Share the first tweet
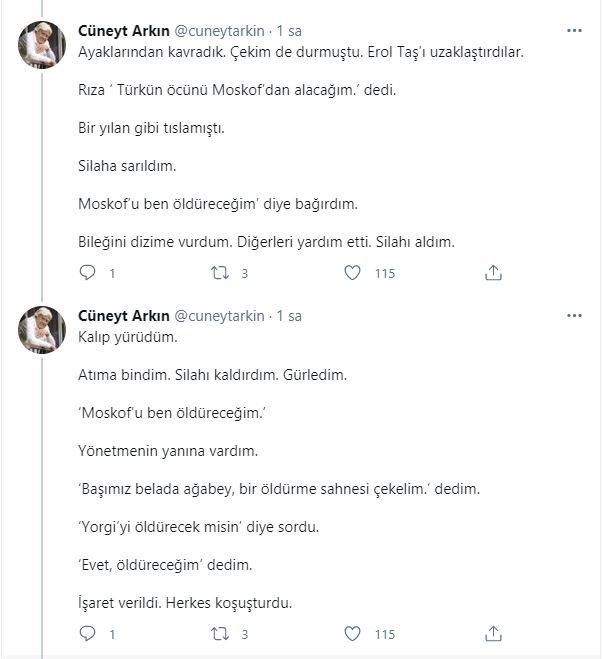 pyautogui.click(x=493, y=273)
